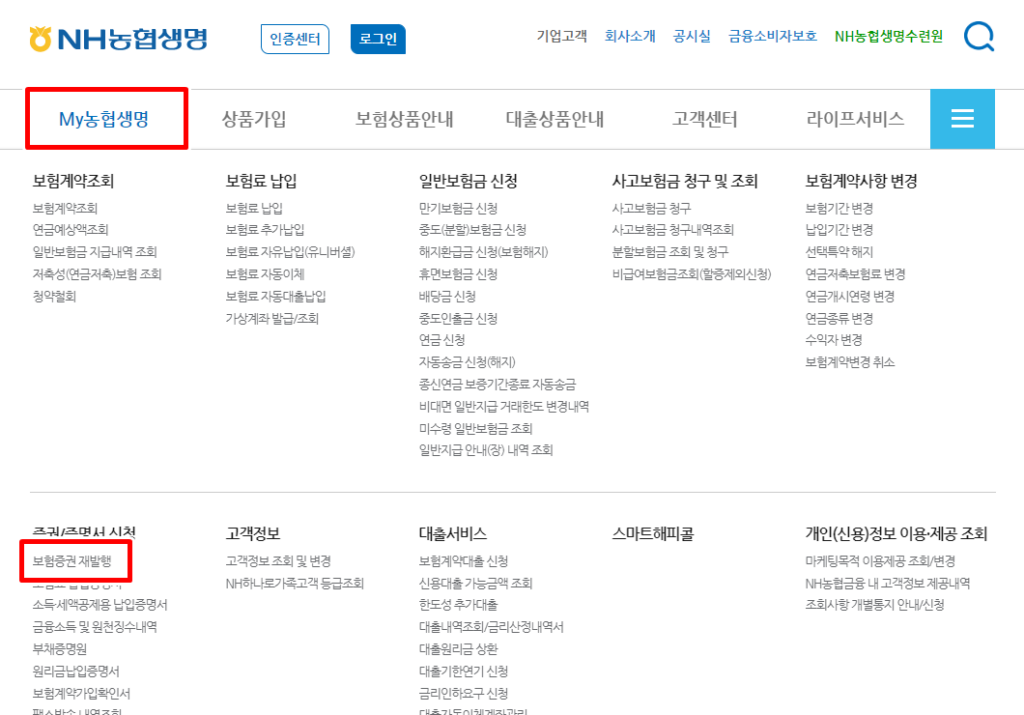The height and width of the screenshot is (715, 1024).
Task: Open 금융소득 및 원천징수내역
Action: point(95,628)
